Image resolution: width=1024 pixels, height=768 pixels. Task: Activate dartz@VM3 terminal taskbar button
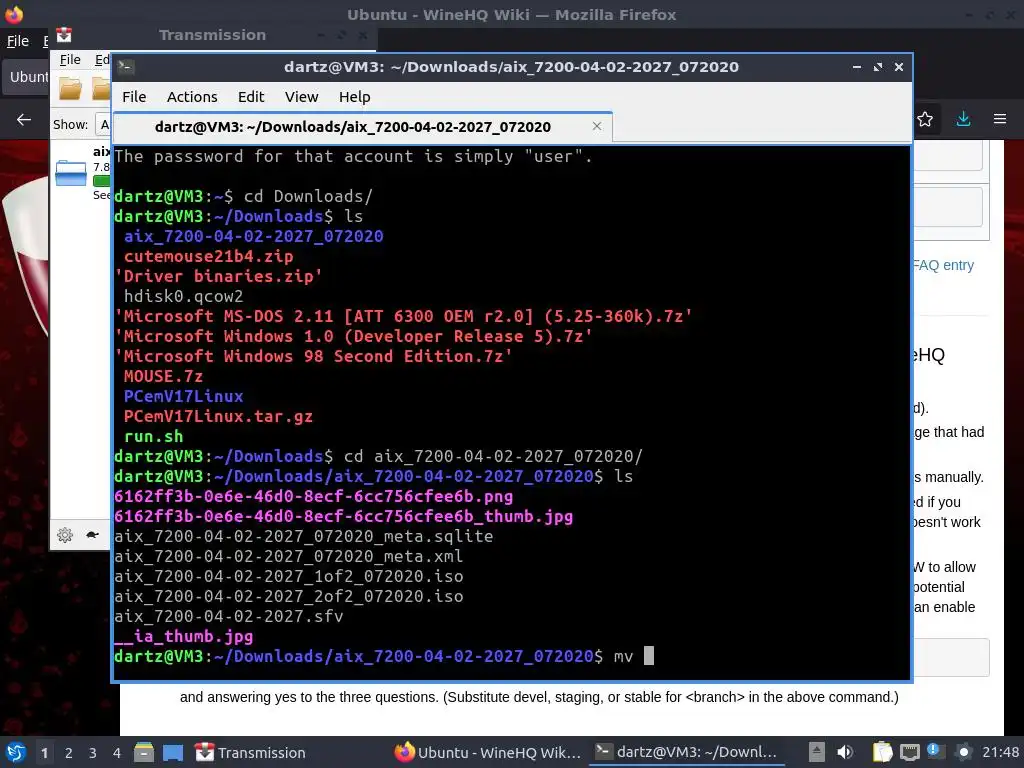pos(687,752)
